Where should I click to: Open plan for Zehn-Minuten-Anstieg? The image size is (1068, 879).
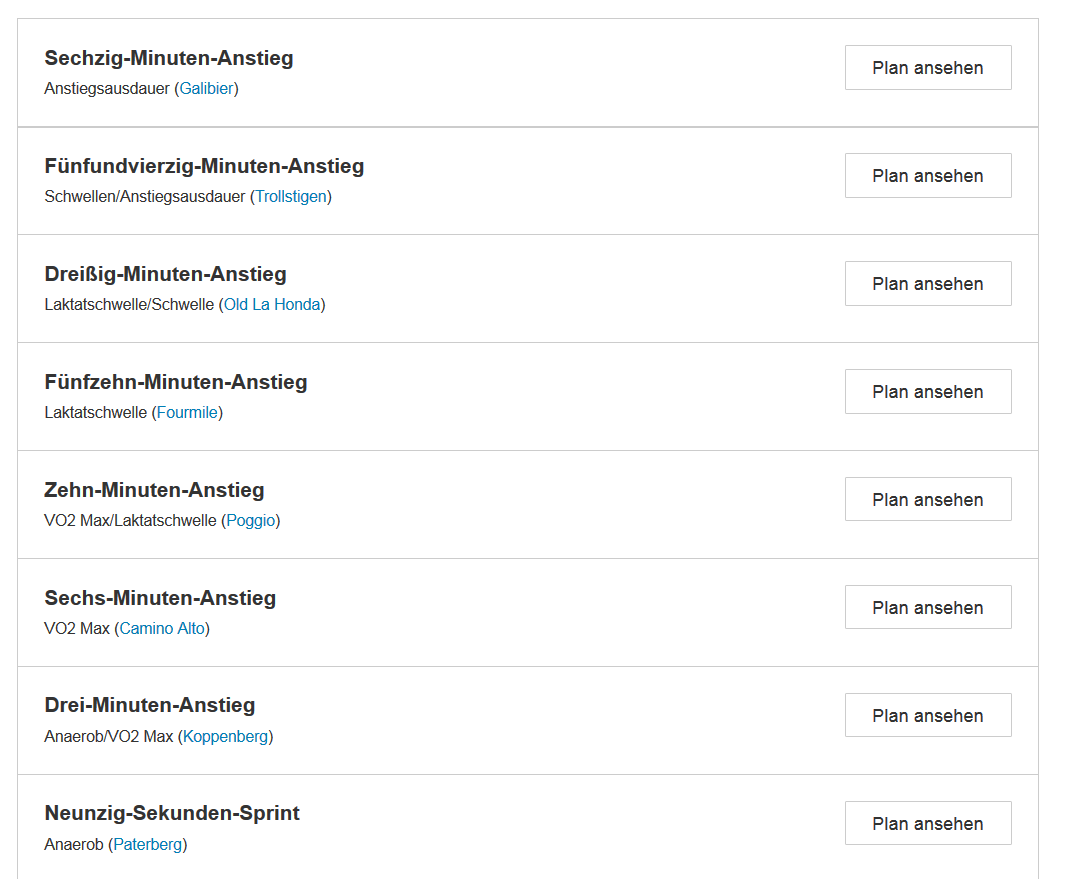[927, 500]
